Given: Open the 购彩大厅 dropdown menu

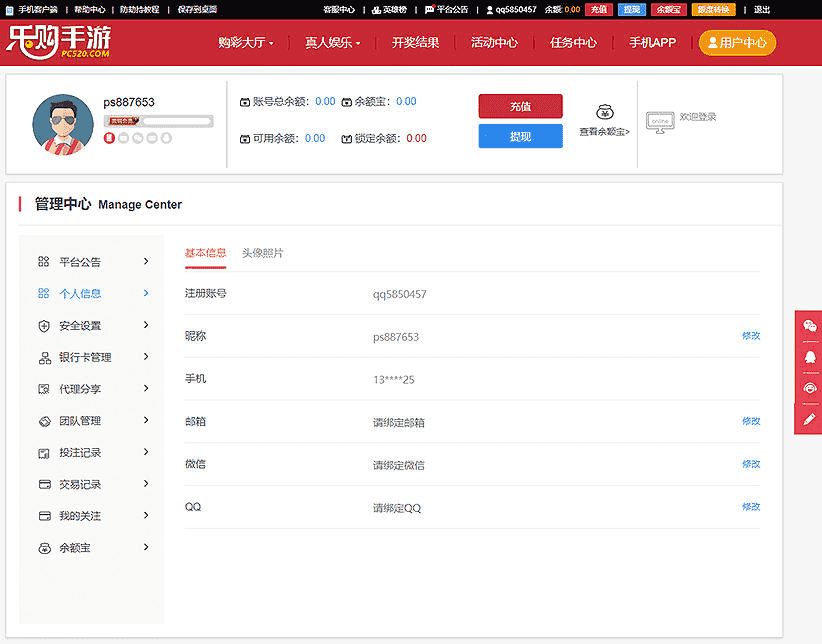Looking at the screenshot, I should 245,43.
